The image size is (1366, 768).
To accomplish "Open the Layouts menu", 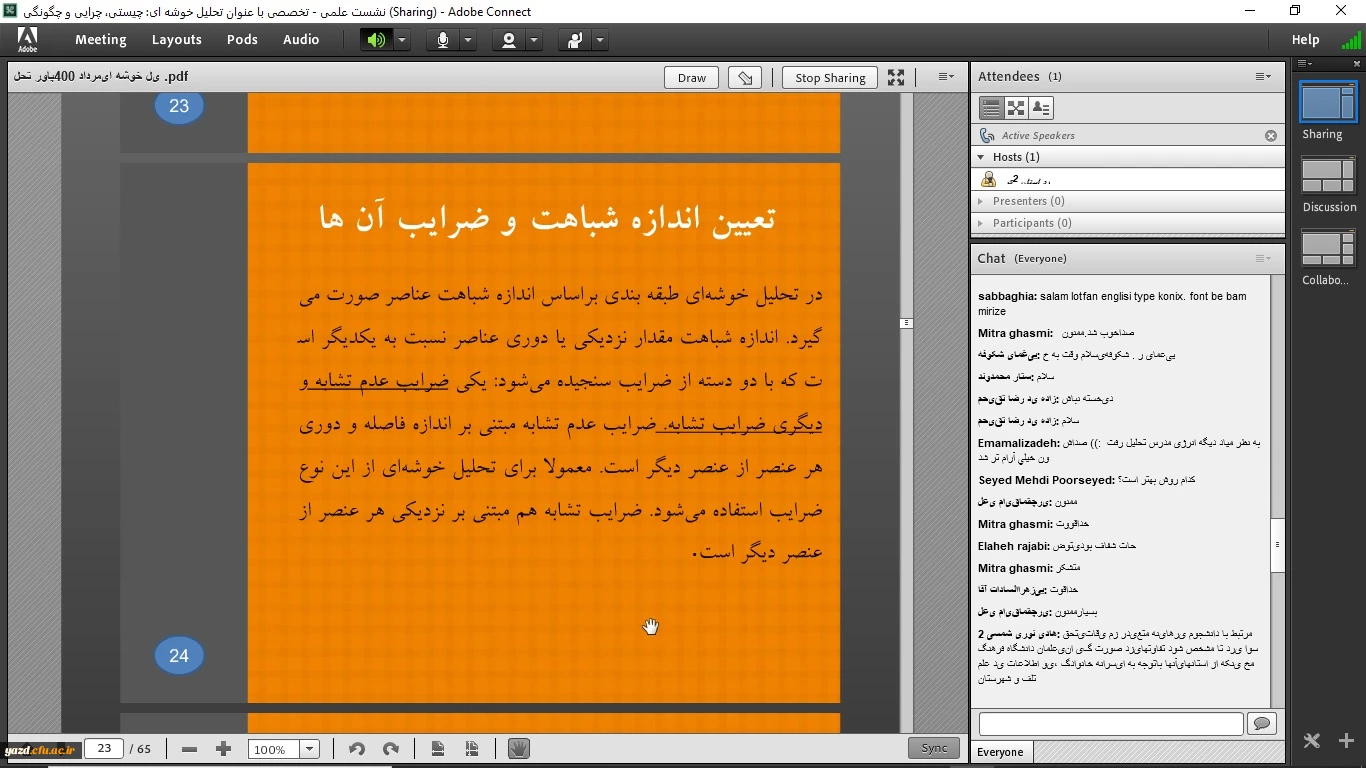I will (x=176, y=40).
